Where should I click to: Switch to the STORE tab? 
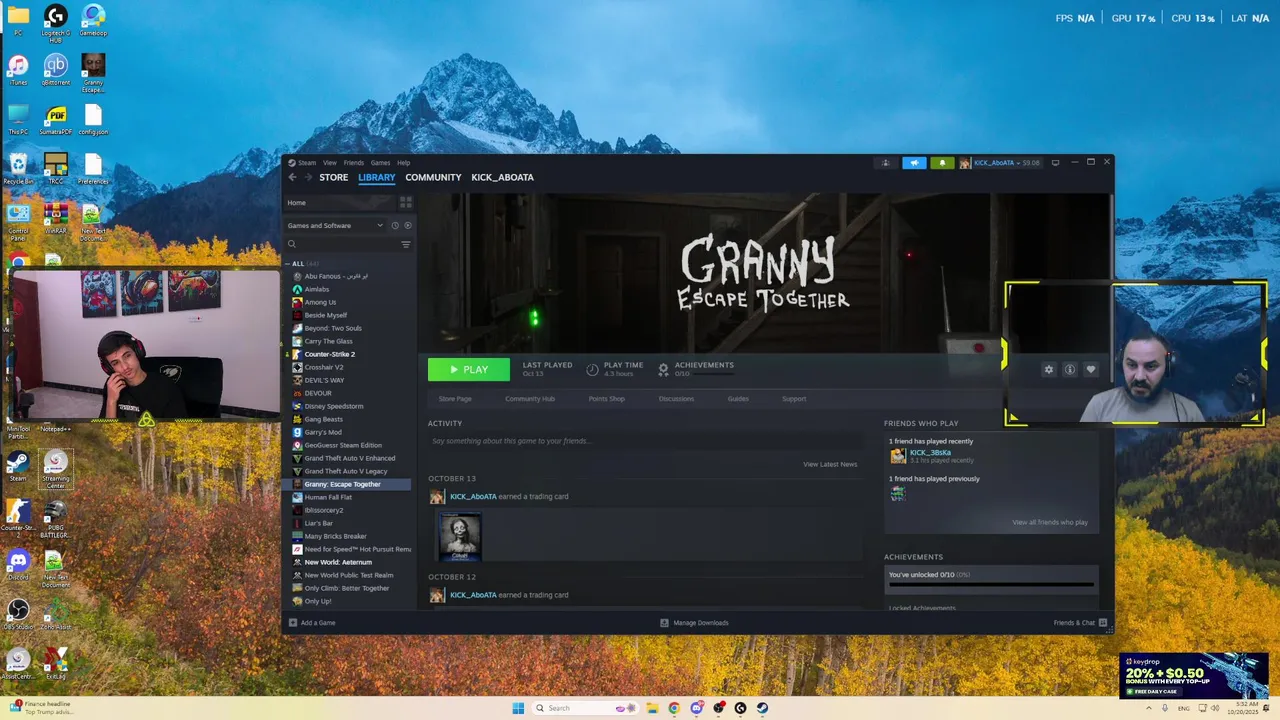coord(334,177)
